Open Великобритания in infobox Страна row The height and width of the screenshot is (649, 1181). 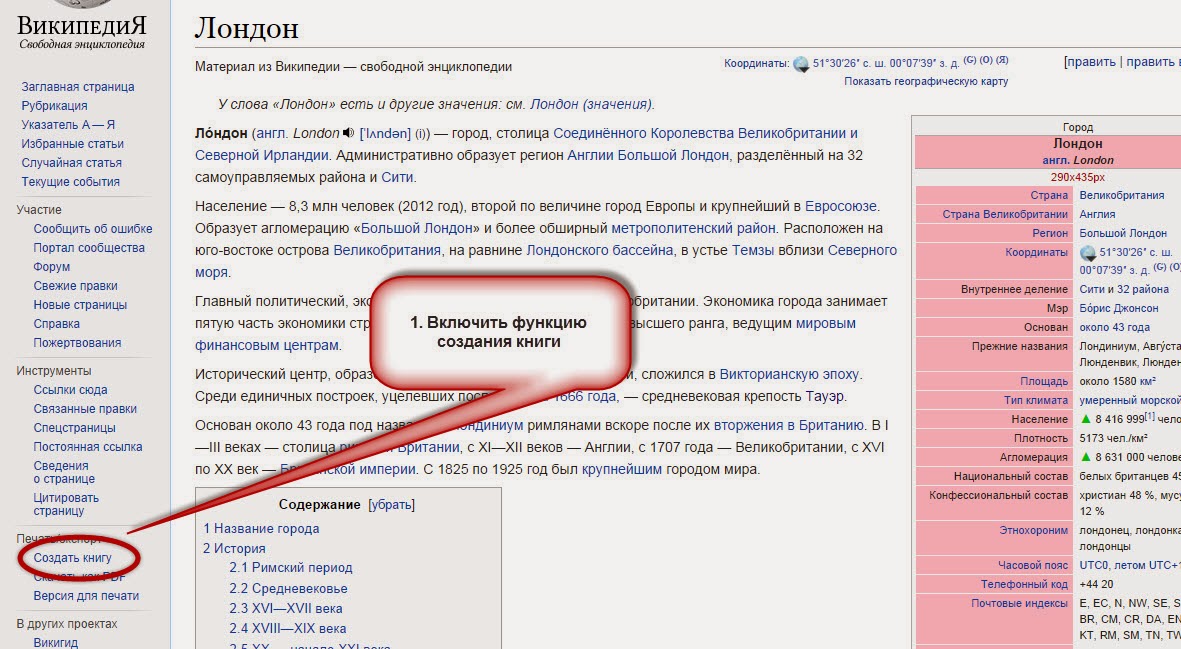click(1121, 195)
